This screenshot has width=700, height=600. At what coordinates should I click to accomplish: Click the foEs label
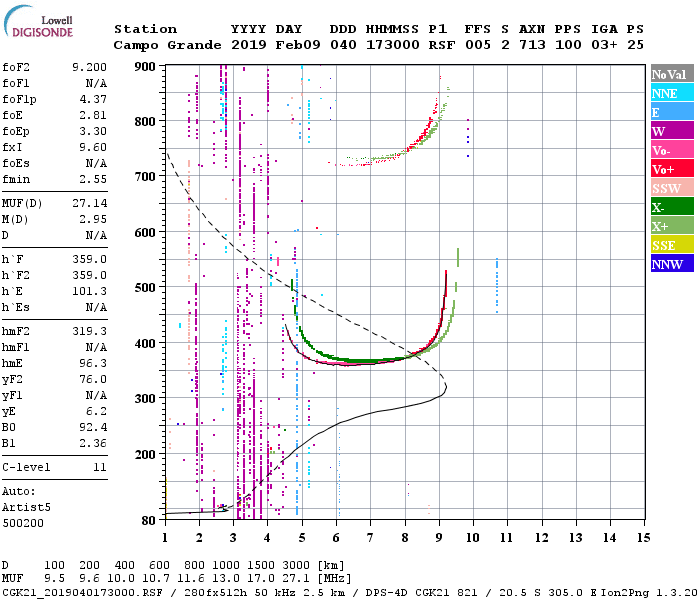click(16, 163)
